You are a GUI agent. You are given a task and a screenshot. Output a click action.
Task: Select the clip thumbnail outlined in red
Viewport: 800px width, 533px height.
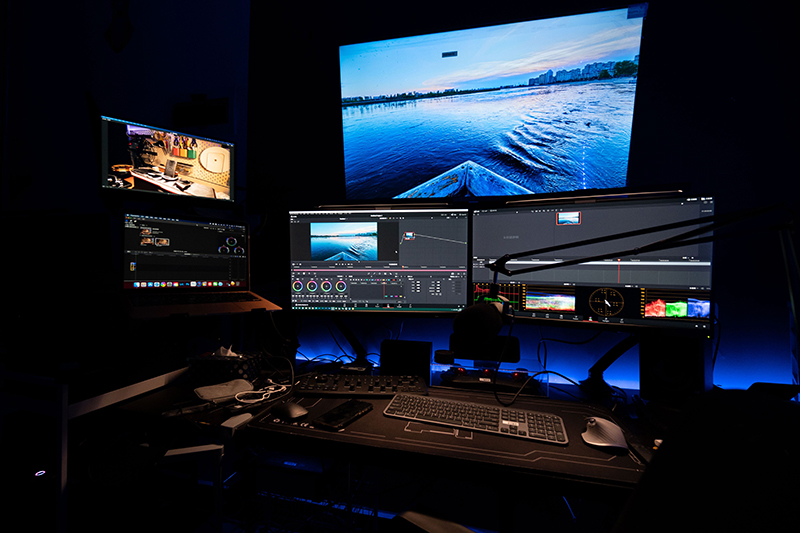point(568,217)
